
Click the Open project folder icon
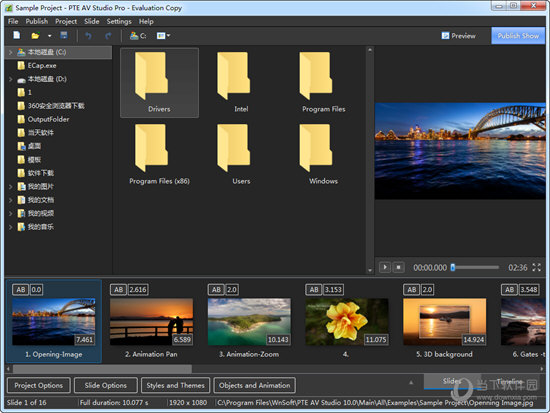coord(35,36)
